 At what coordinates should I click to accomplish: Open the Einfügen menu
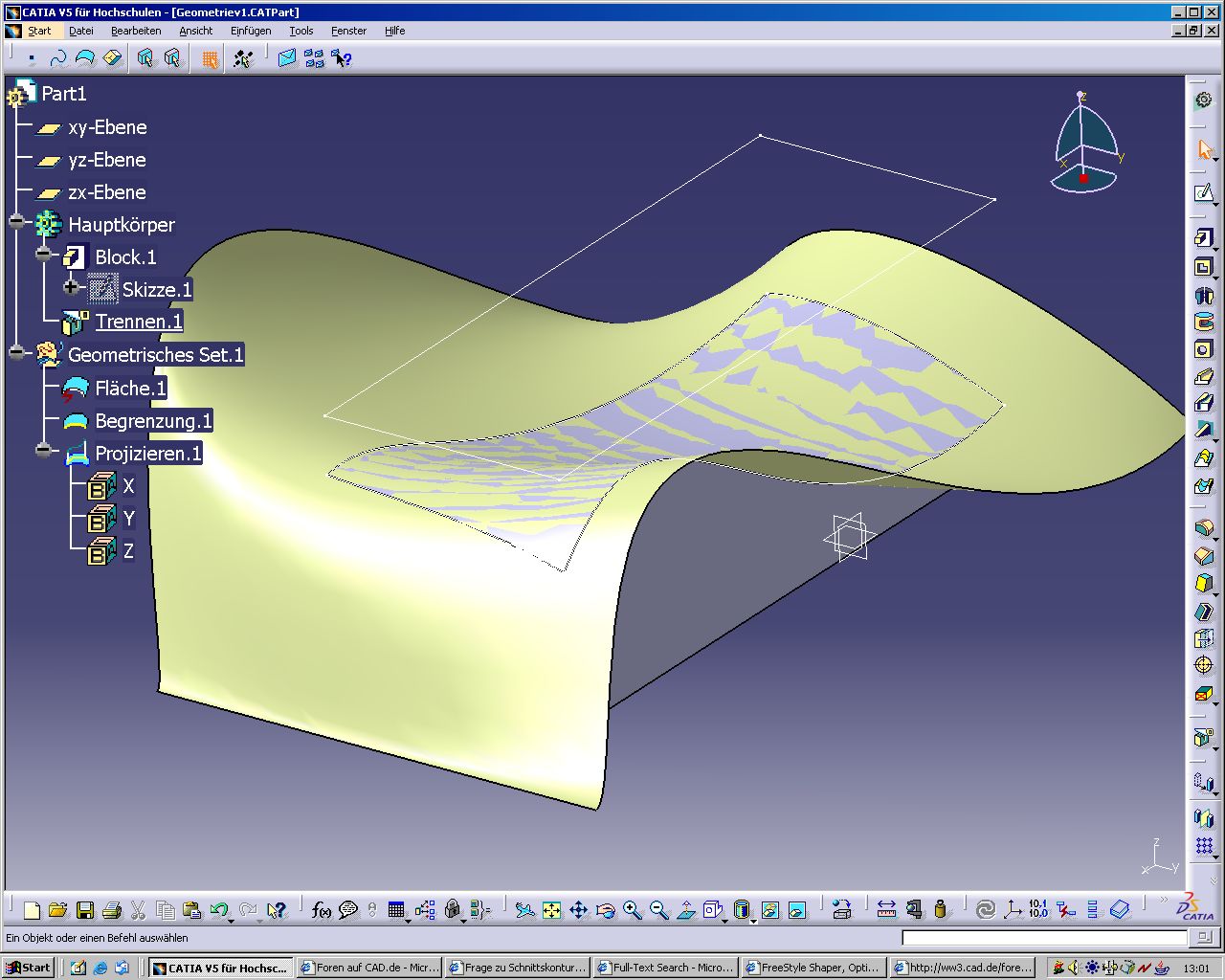tap(251, 31)
